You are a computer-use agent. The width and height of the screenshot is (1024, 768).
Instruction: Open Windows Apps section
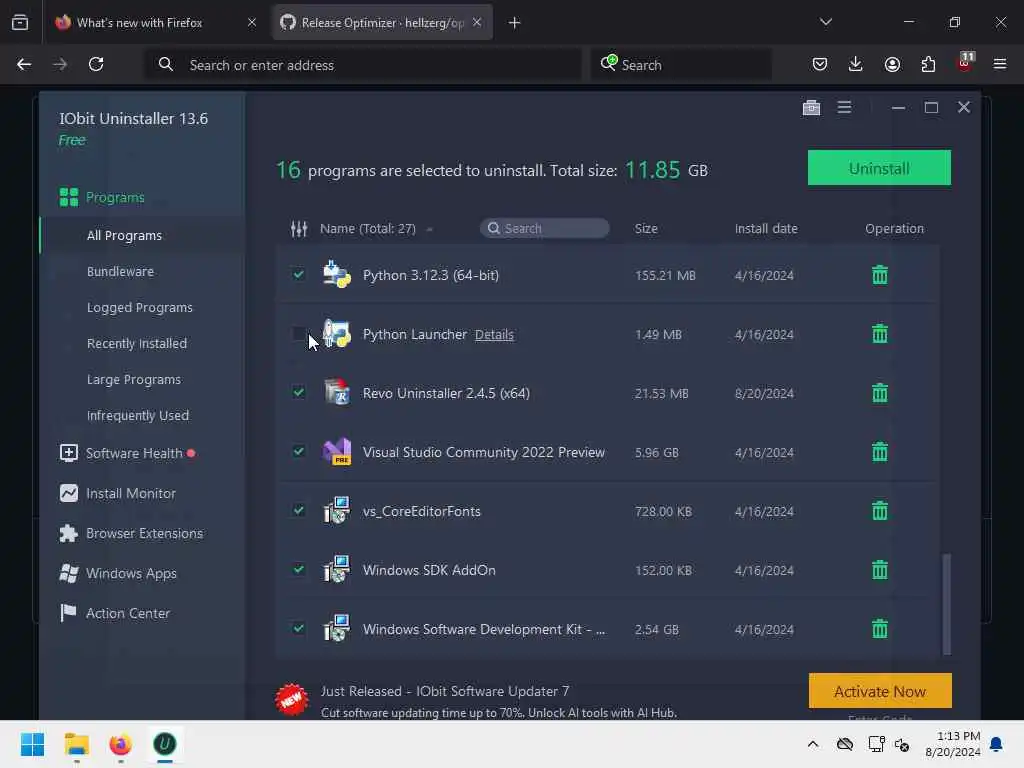[x=118, y=573]
